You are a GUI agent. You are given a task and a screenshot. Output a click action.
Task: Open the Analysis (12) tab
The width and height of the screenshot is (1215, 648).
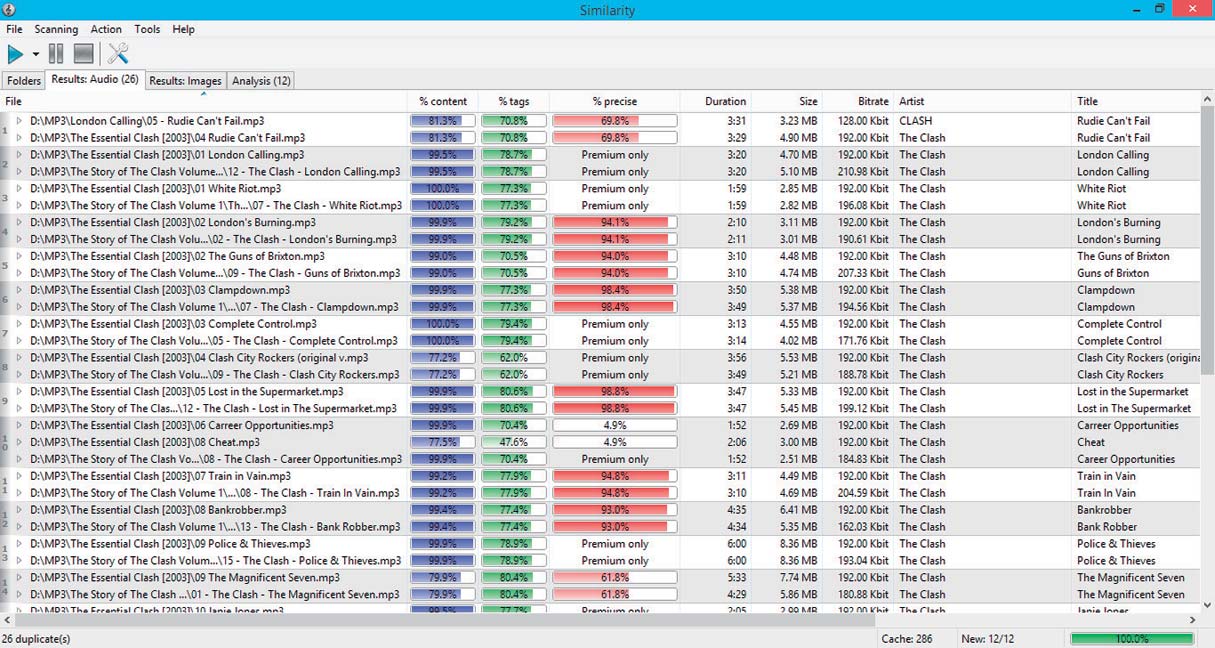(x=261, y=81)
